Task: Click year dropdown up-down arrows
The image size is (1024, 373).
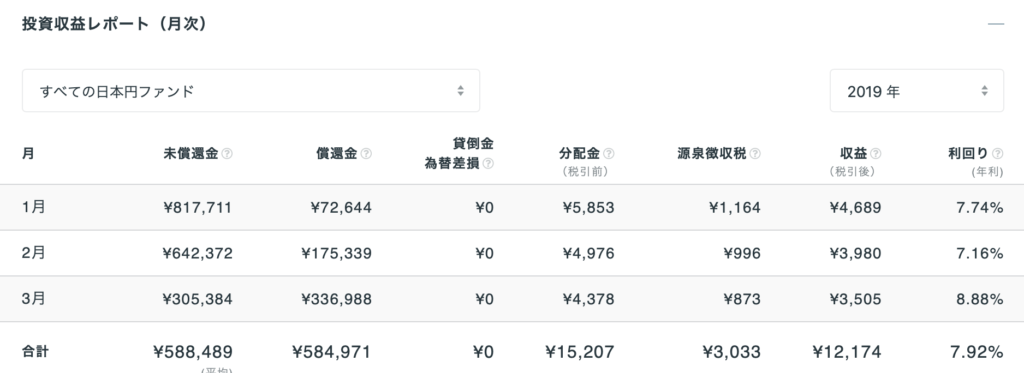Action: click(x=984, y=91)
